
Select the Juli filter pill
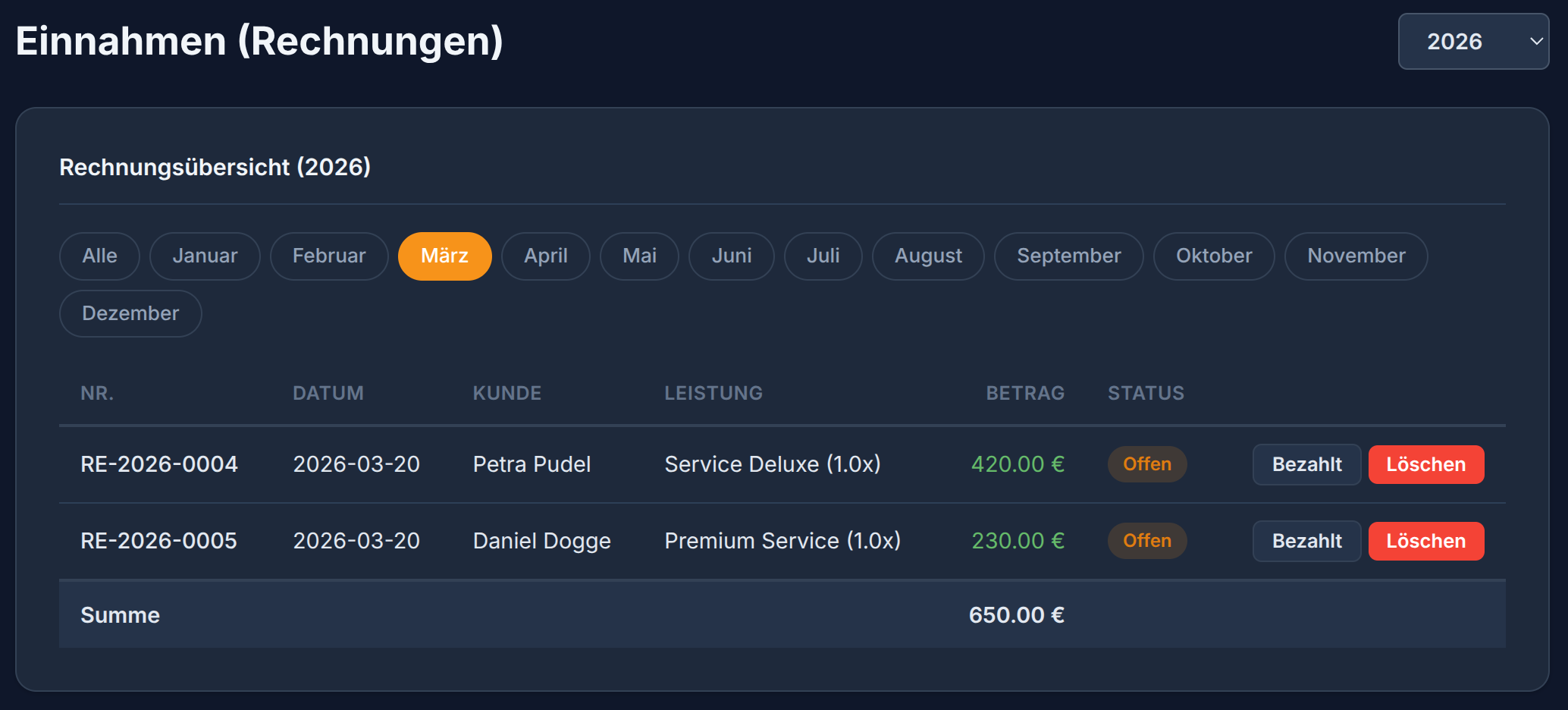[x=823, y=256]
